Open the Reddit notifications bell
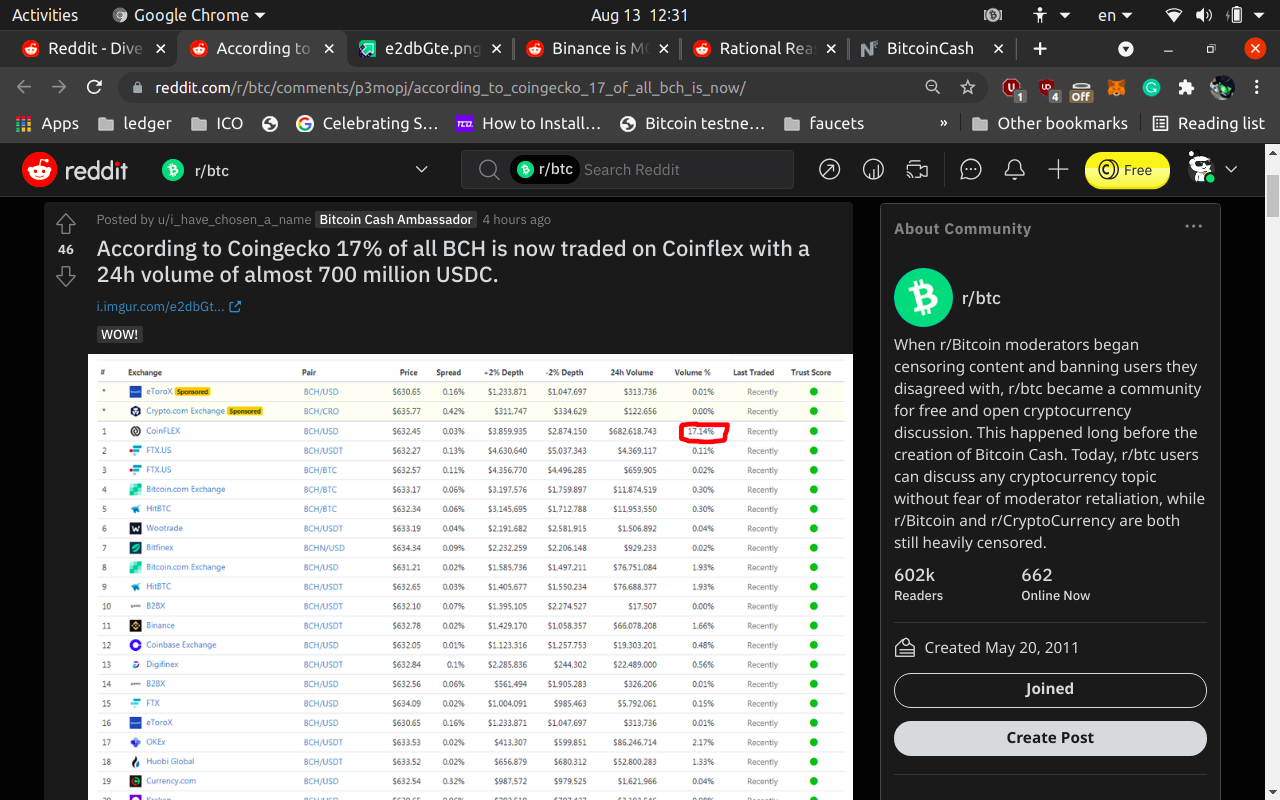Image resolution: width=1280 pixels, height=800 pixels. tap(1014, 170)
